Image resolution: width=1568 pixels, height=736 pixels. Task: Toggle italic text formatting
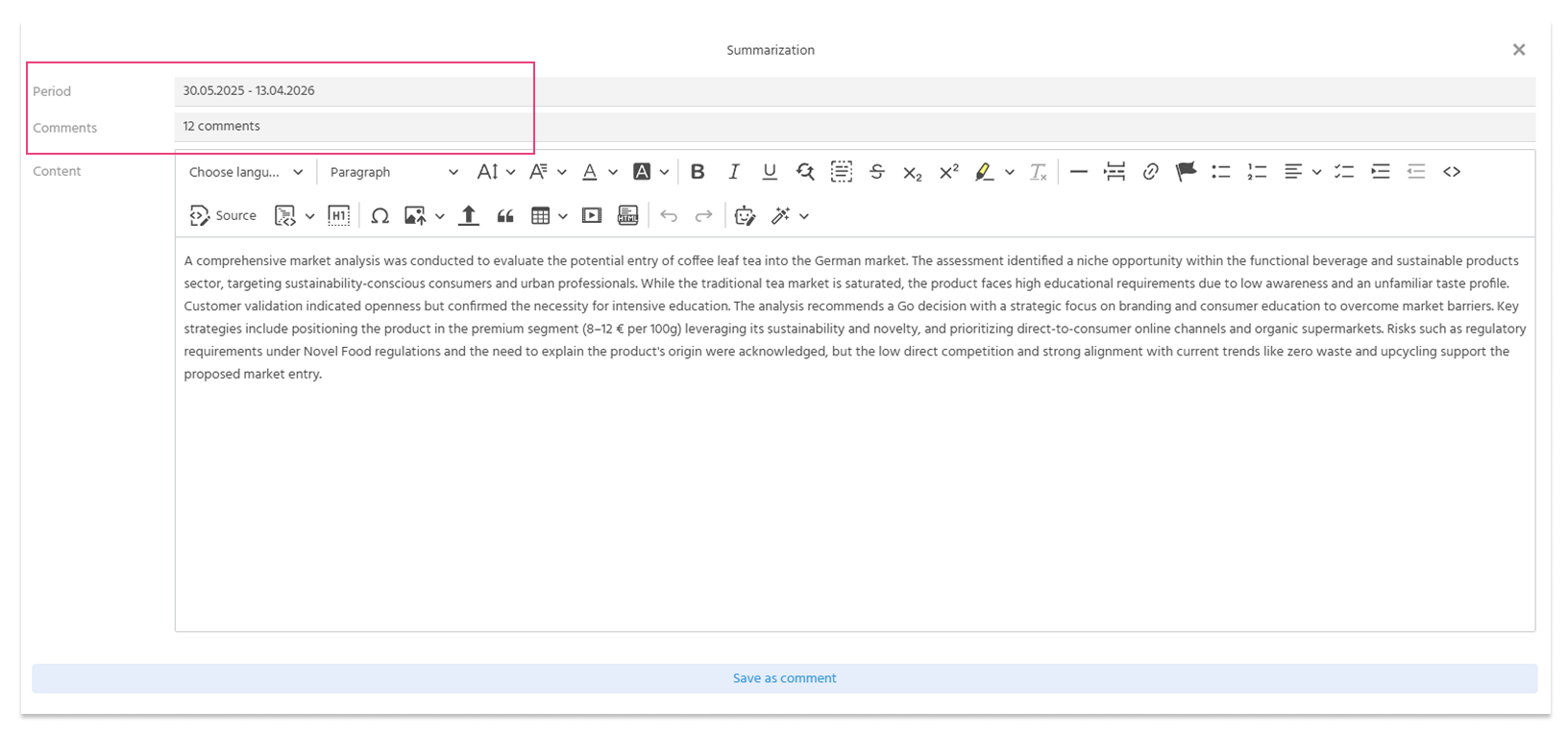pos(734,172)
